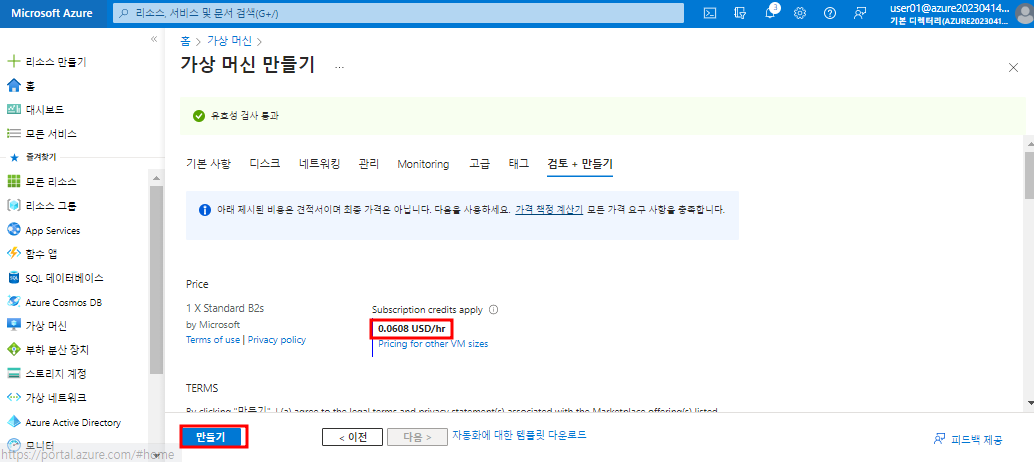Screen dimensions: 1034x462
Task: Click the App Services globe icon
Action: click(x=13, y=230)
